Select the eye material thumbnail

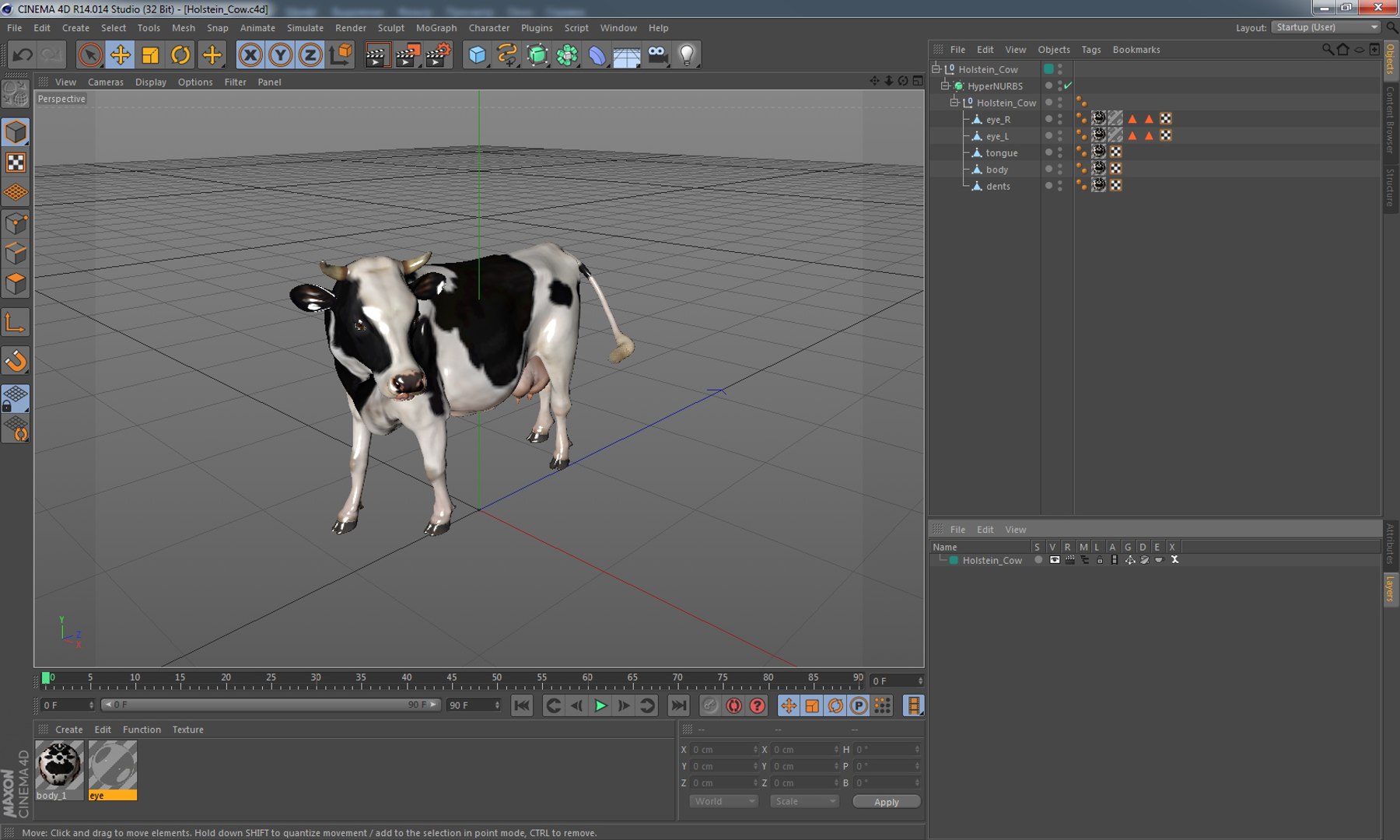pyautogui.click(x=113, y=765)
